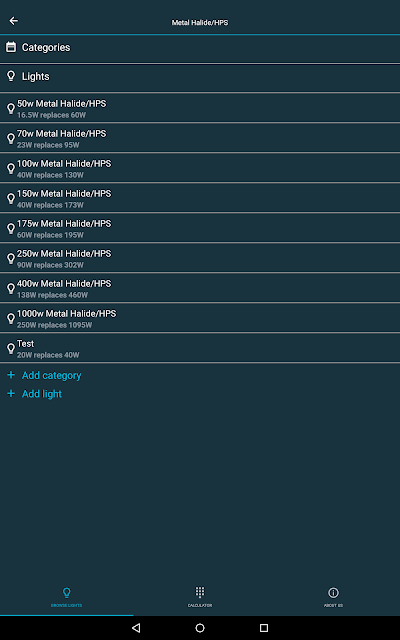Tap bulb icon beside 1000w Metal Halide/HPS
This screenshot has width=400, height=640.
coord(11,318)
